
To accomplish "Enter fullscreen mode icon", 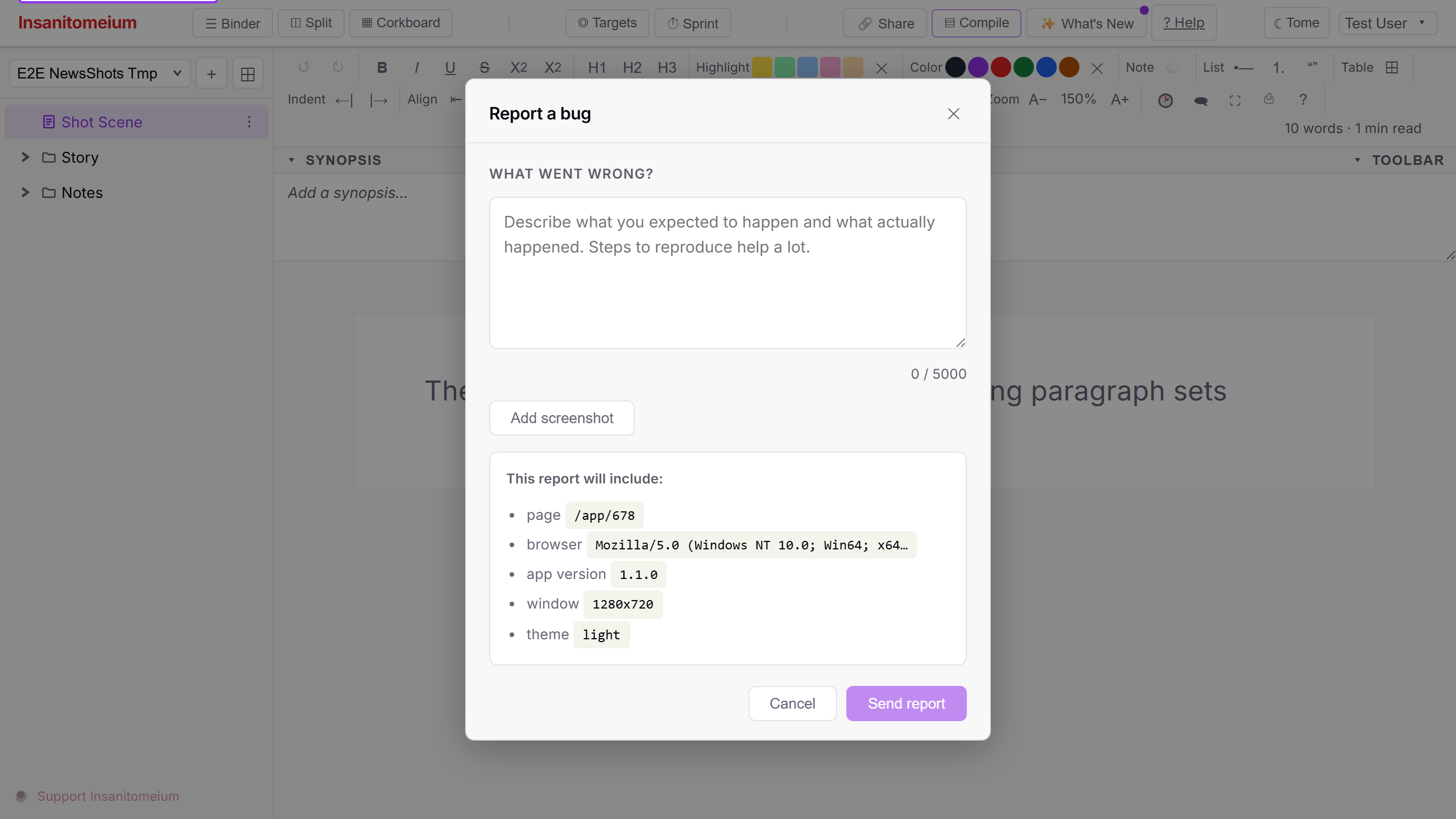I will 1235,100.
